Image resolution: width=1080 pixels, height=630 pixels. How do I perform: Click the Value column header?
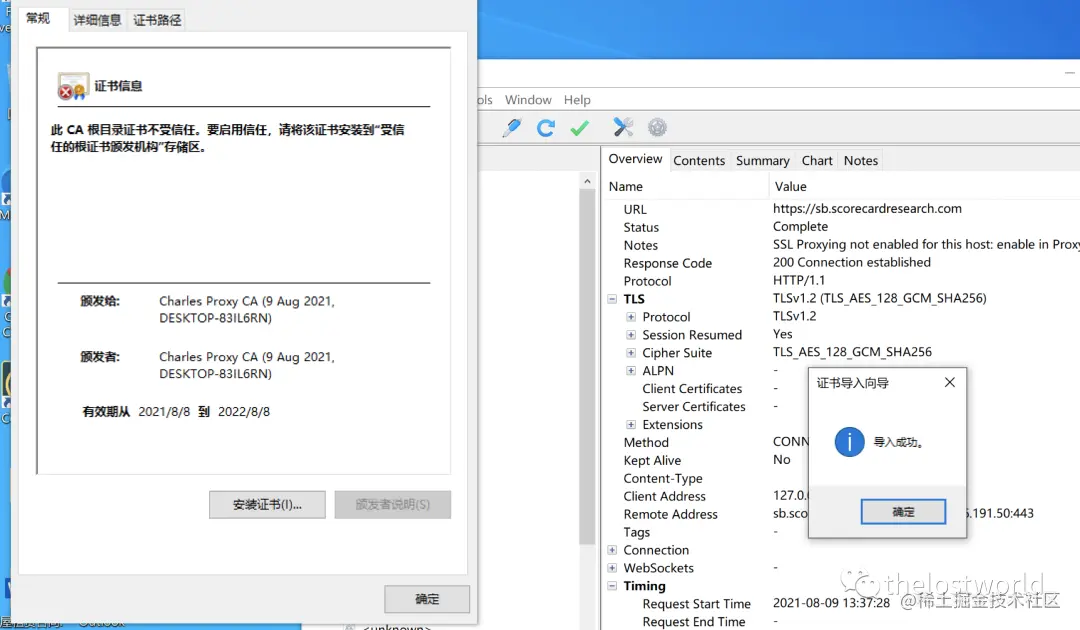point(924,187)
